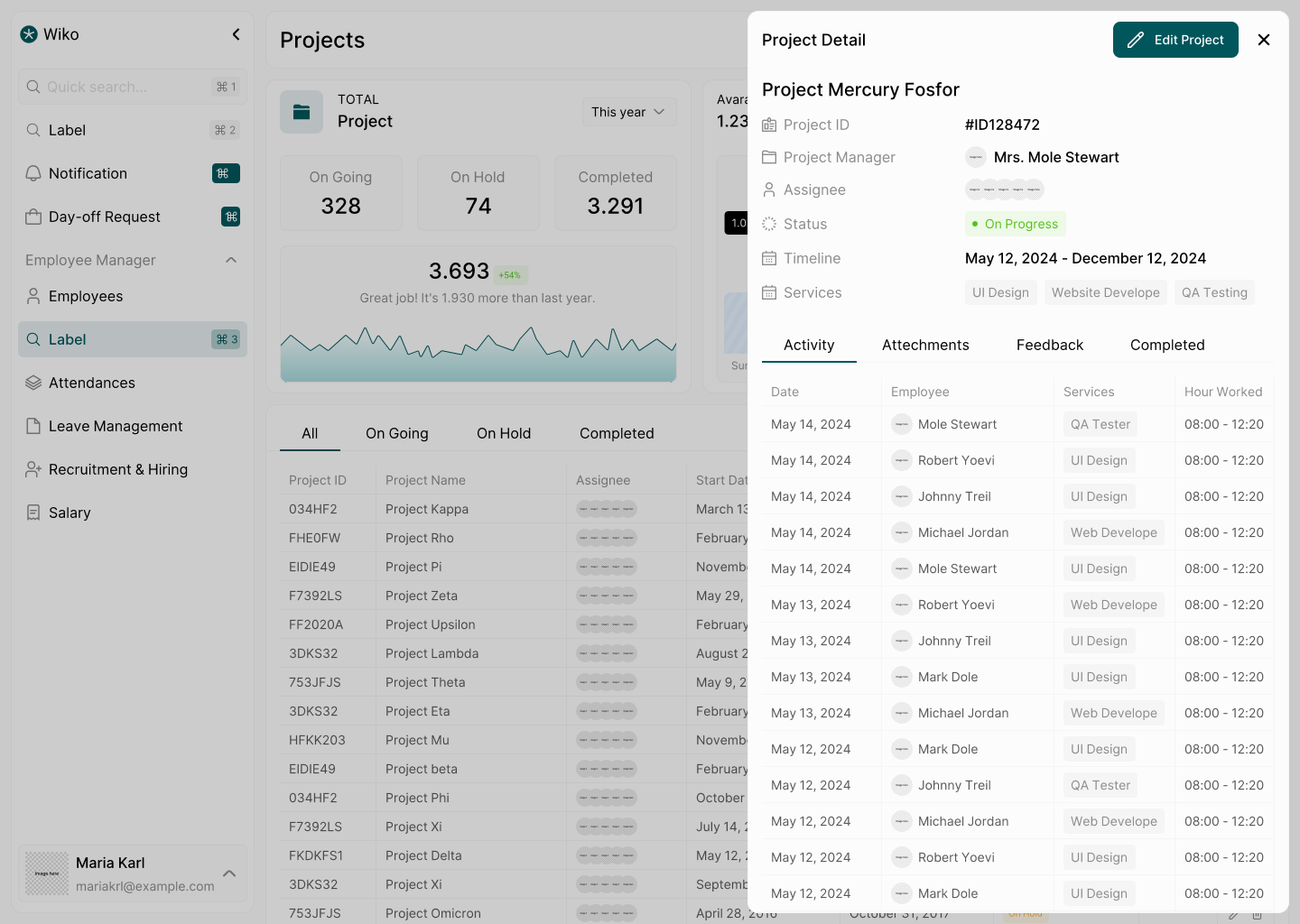The height and width of the screenshot is (924, 1300).
Task: Click the Attendances layers icon
Action: 33,383
